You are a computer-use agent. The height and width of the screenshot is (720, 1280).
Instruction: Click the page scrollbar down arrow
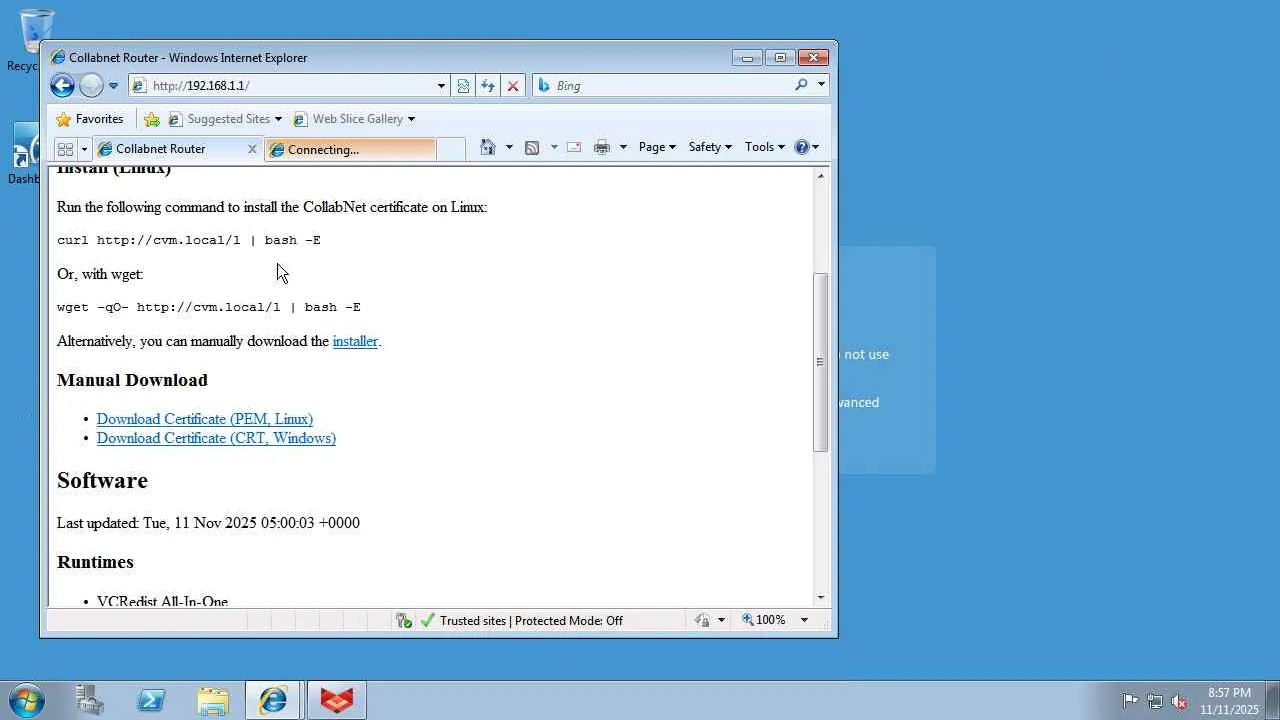tap(821, 598)
